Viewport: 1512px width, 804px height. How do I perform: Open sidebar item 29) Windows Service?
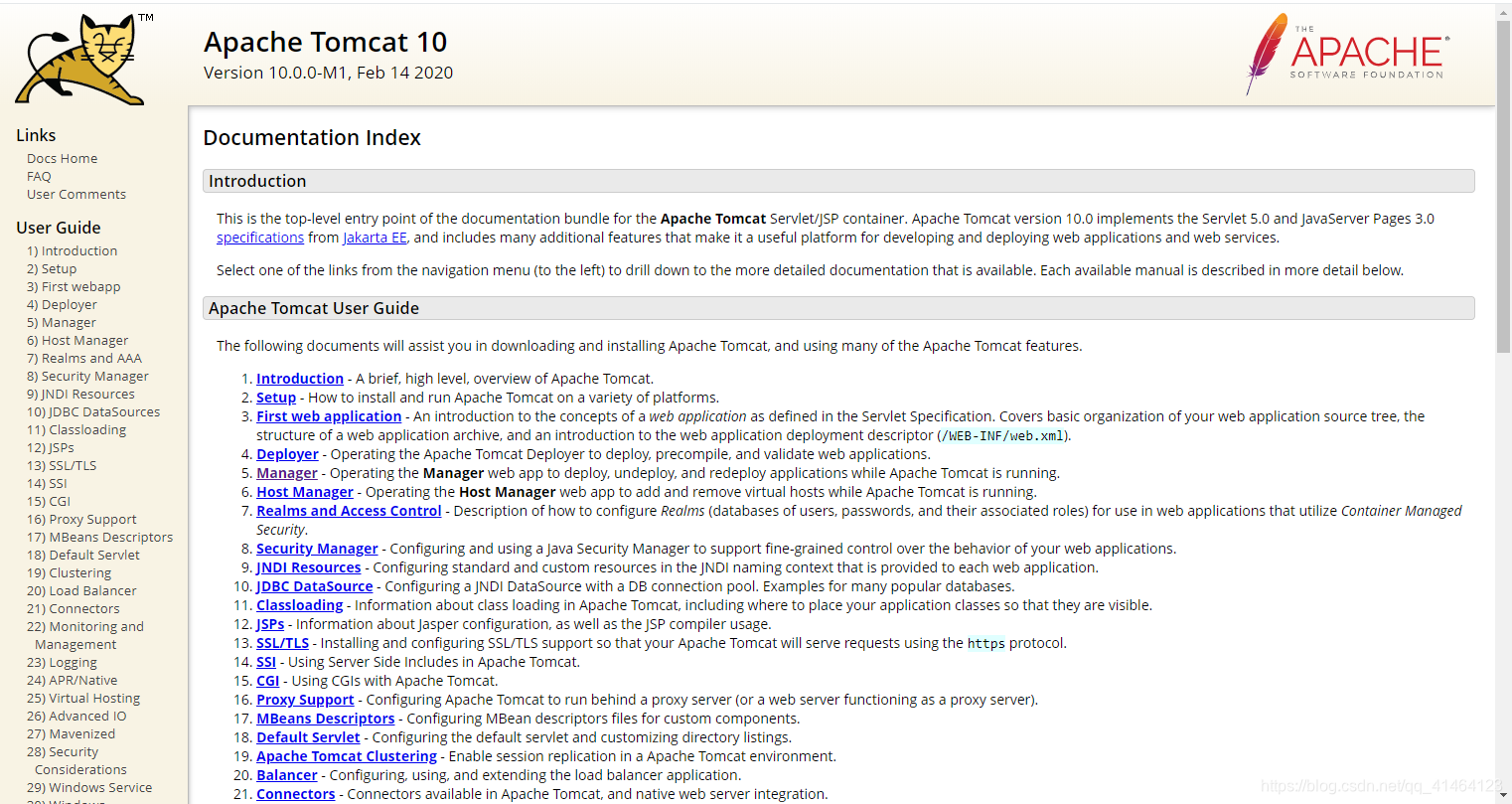click(89, 787)
